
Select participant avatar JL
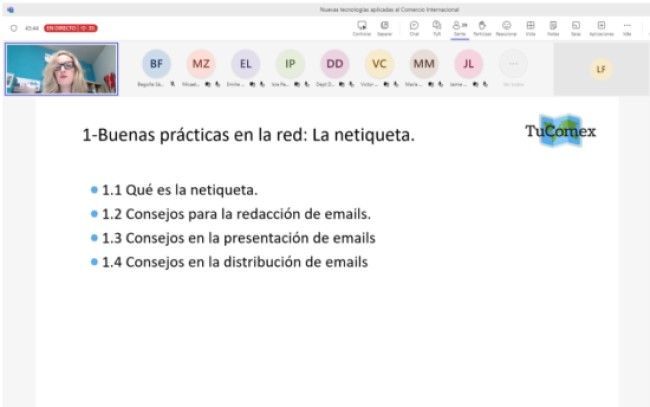coord(468,64)
